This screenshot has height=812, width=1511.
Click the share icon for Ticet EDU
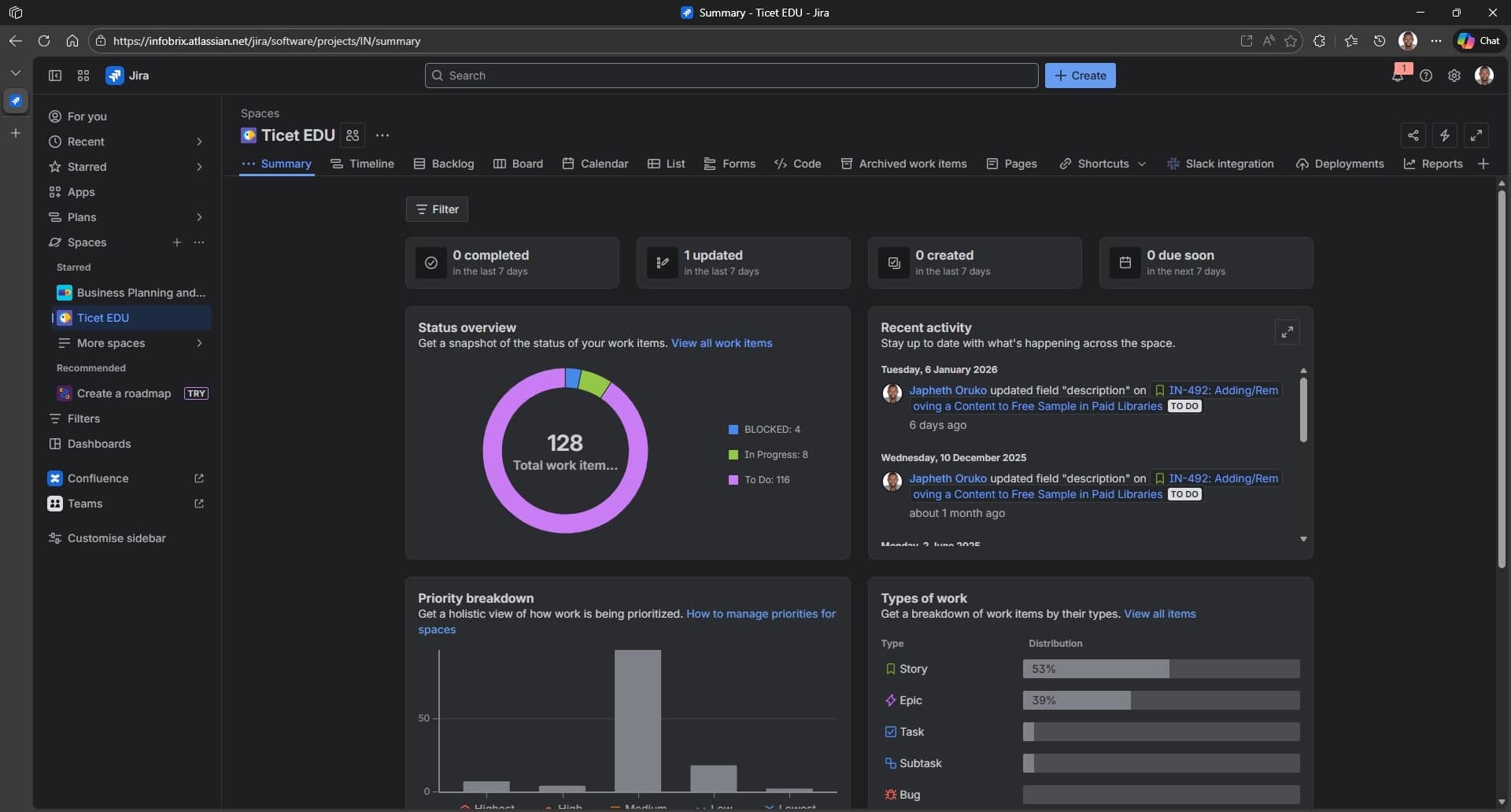tap(1413, 135)
